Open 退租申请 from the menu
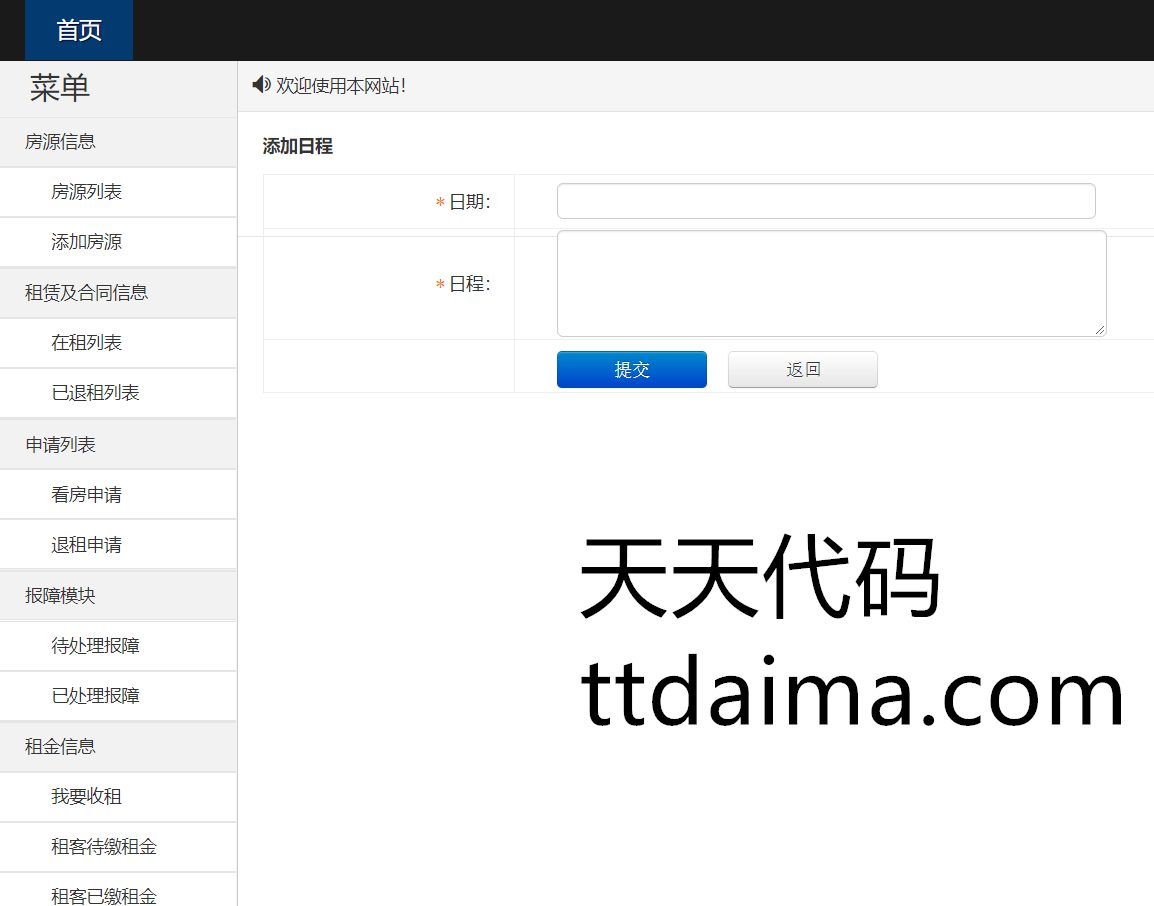This screenshot has height=906, width=1154. pos(87,545)
